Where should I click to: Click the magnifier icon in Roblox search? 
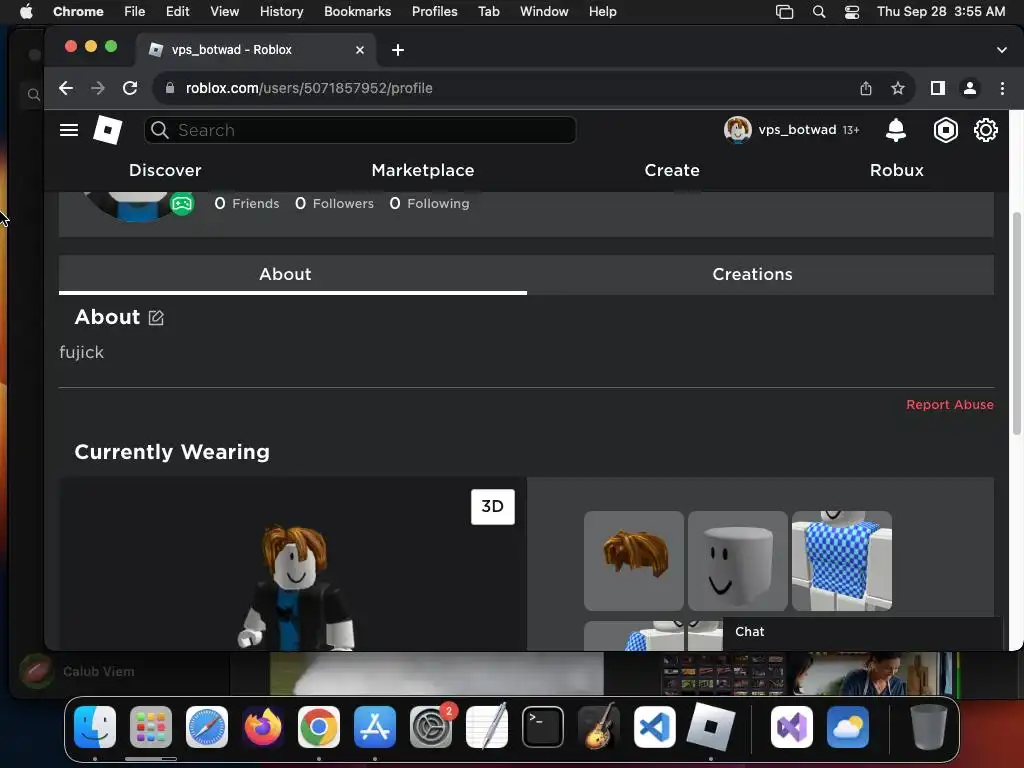coord(159,130)
